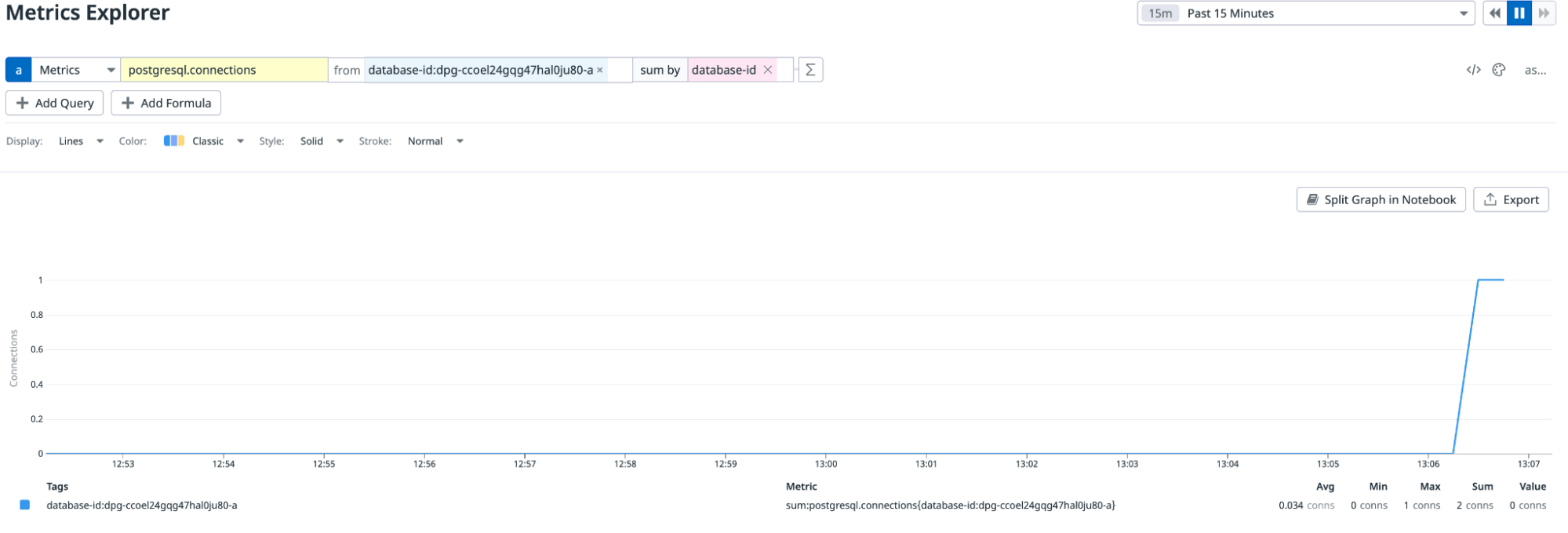Click the code view </> icon
1568x533 pixels.
click(x=1473, y=70)
